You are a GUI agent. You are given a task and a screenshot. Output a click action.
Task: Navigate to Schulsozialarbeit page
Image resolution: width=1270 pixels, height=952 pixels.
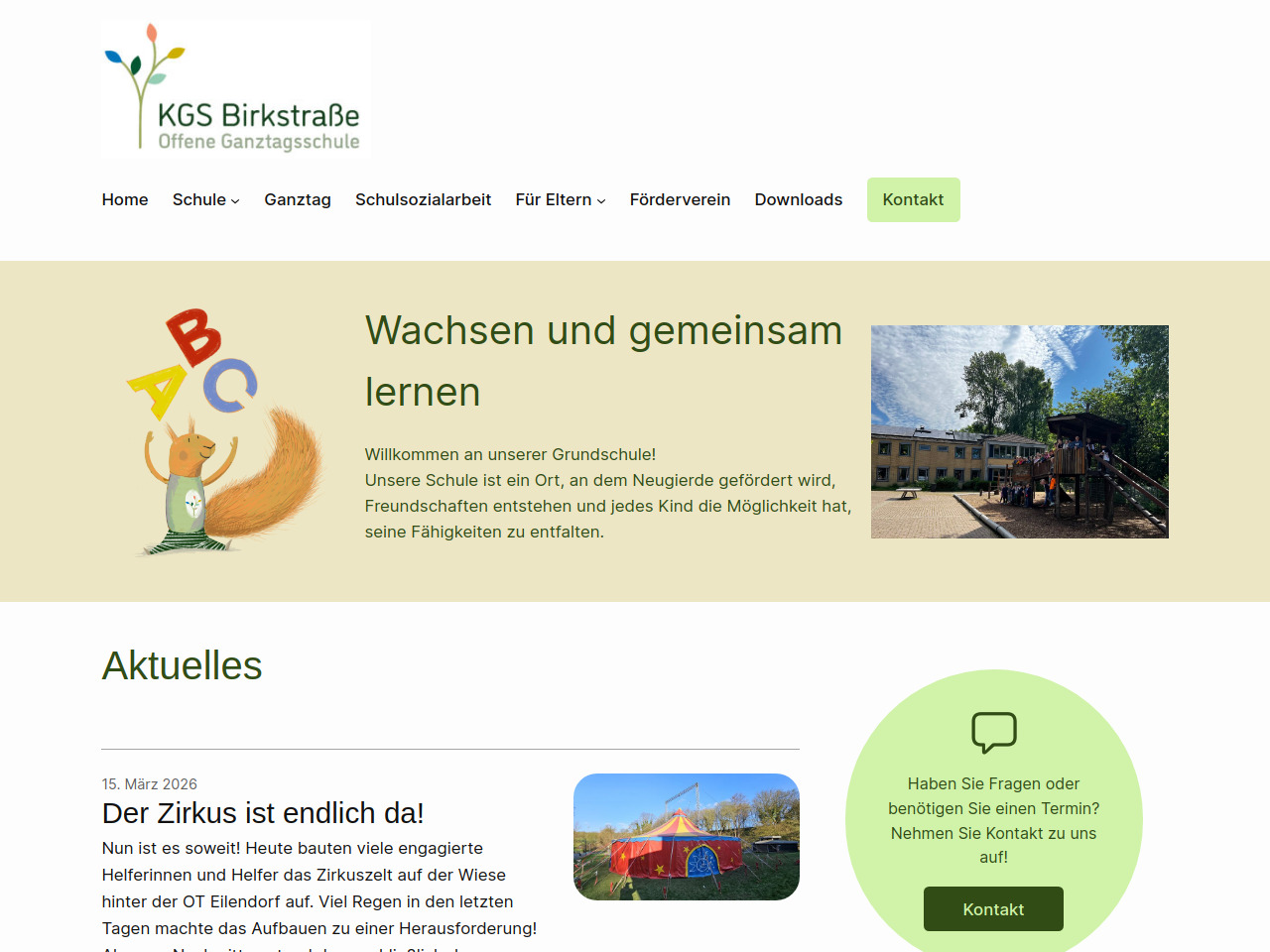pyautogui.click(x=423, y=199)
